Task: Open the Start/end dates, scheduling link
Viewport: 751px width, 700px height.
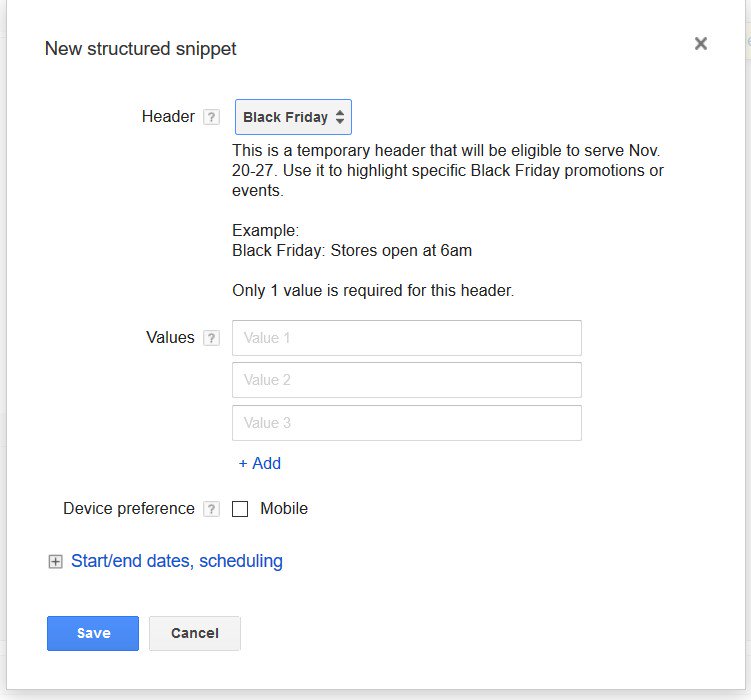Action: tap(177, 561)
